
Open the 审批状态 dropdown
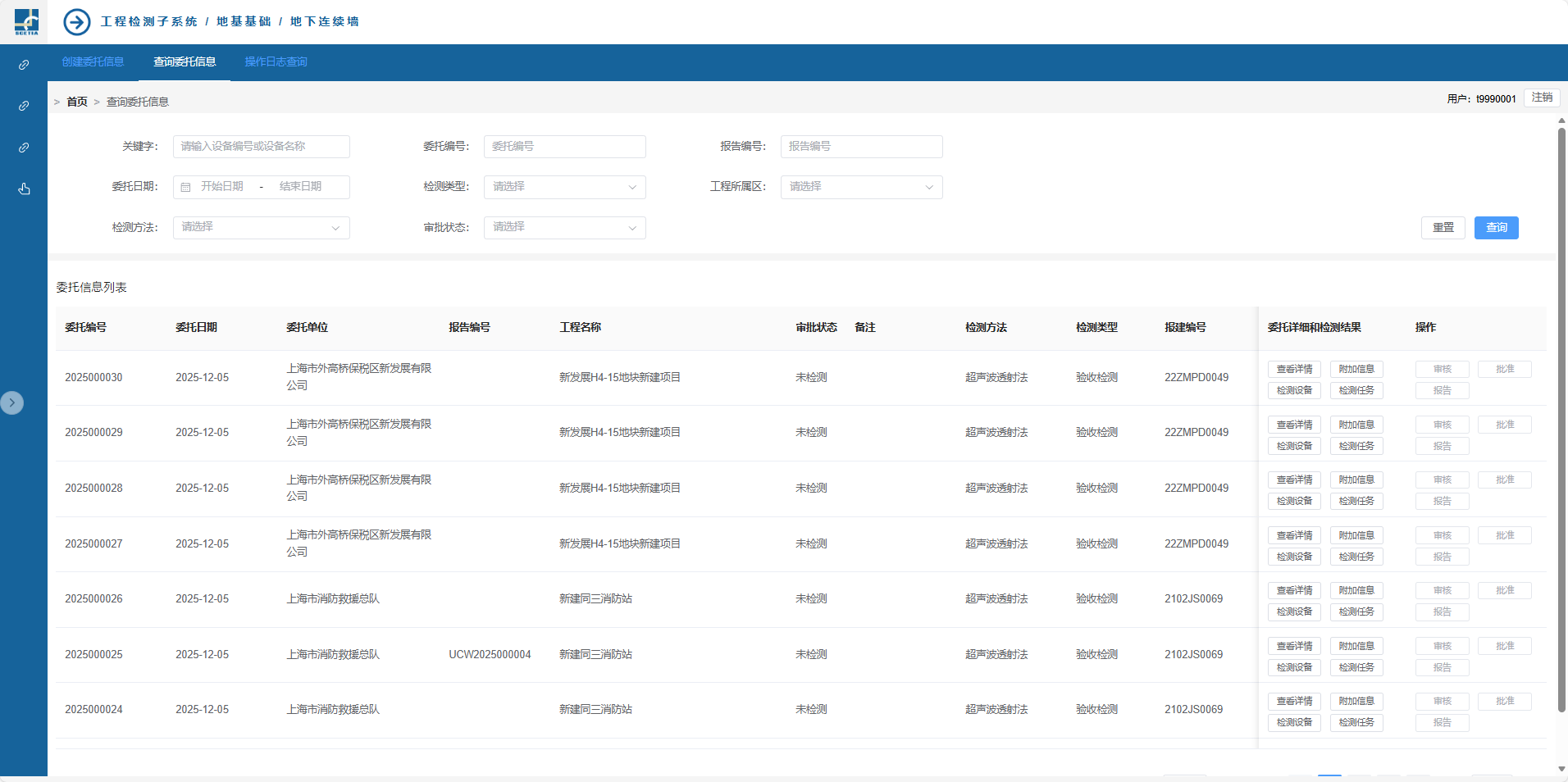(564, 227)
